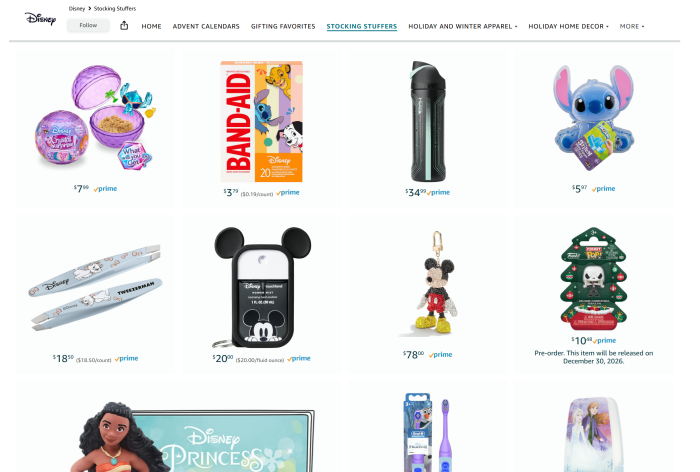The height and width of the screenshot is (472, 700).
Task: Expand Holiday Home Decor dropdown
Action: click(569, 26)
